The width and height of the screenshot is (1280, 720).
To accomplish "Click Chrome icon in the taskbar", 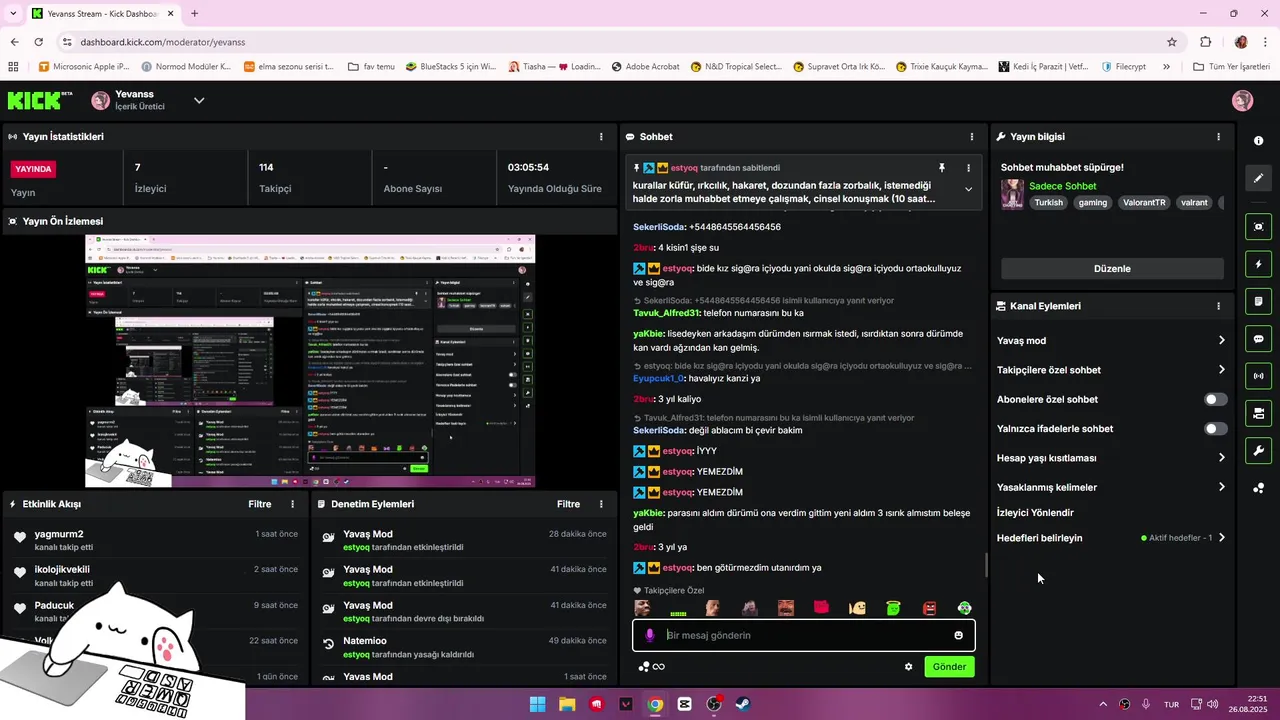I will click(x=654, y=704).
